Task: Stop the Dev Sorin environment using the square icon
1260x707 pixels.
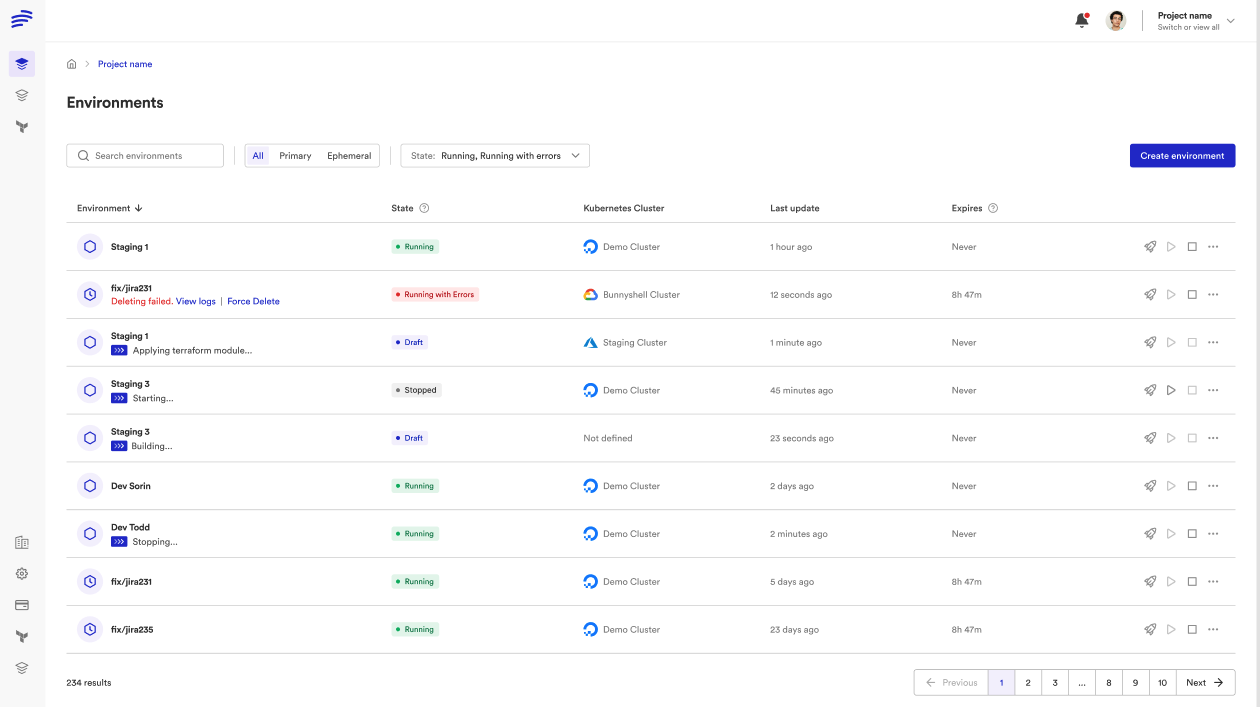Action: click(1191, 485)
